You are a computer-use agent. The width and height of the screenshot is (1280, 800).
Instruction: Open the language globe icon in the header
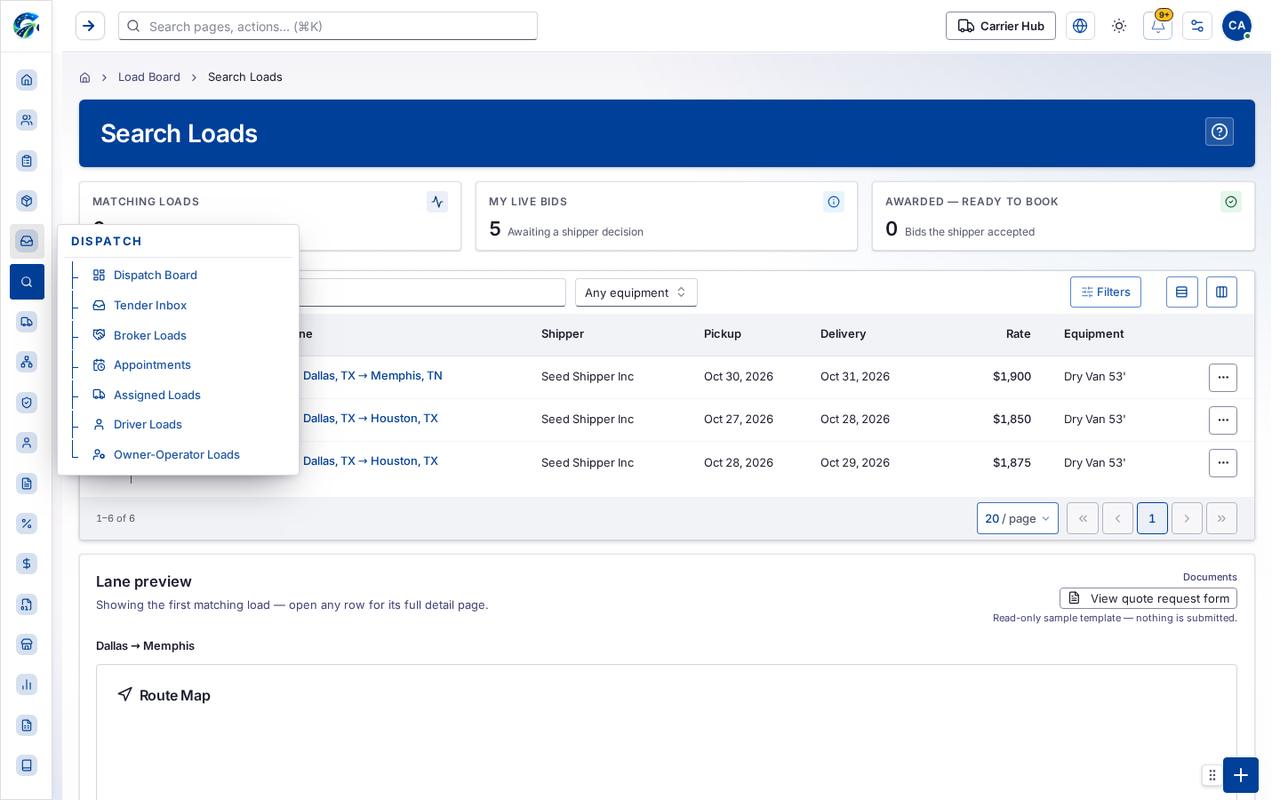click(1080, 26)
